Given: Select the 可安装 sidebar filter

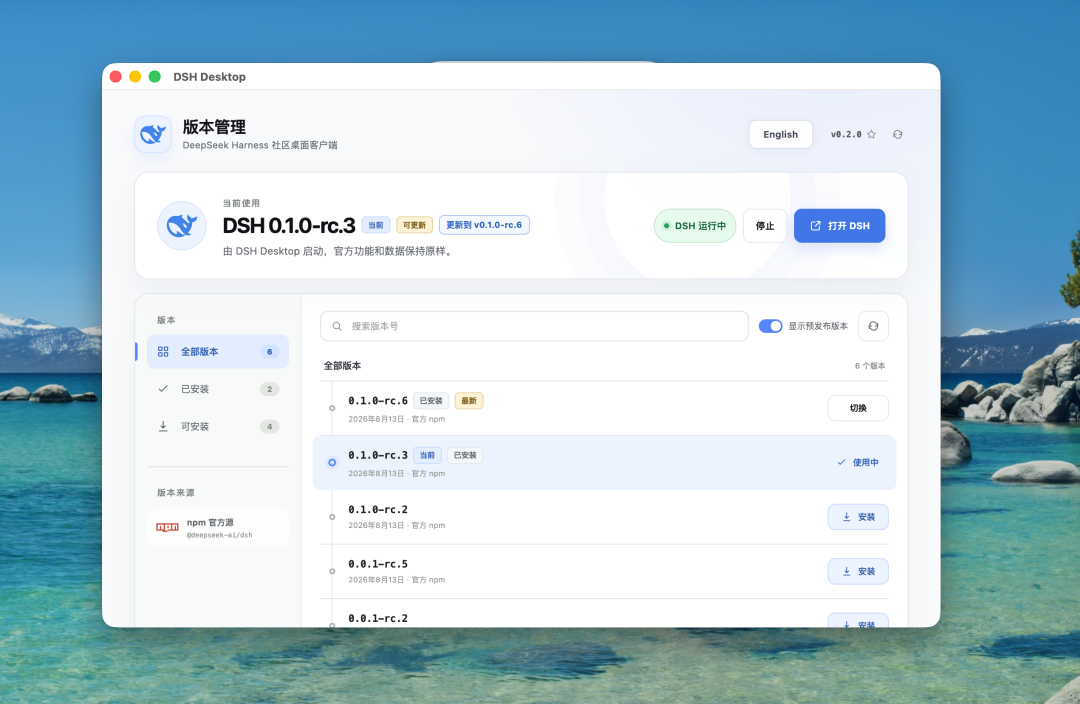Looking at the screenshot, I should click(x=218, y=426).
